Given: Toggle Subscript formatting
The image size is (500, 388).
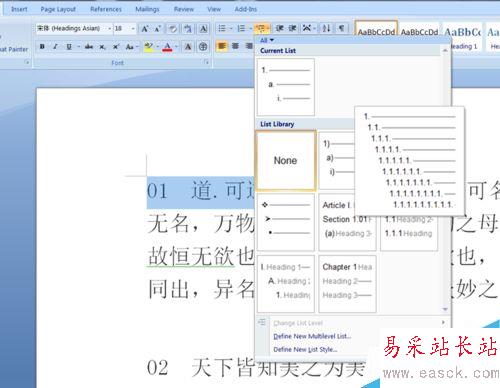Looking at the screenshot, I should coord(102,47).
